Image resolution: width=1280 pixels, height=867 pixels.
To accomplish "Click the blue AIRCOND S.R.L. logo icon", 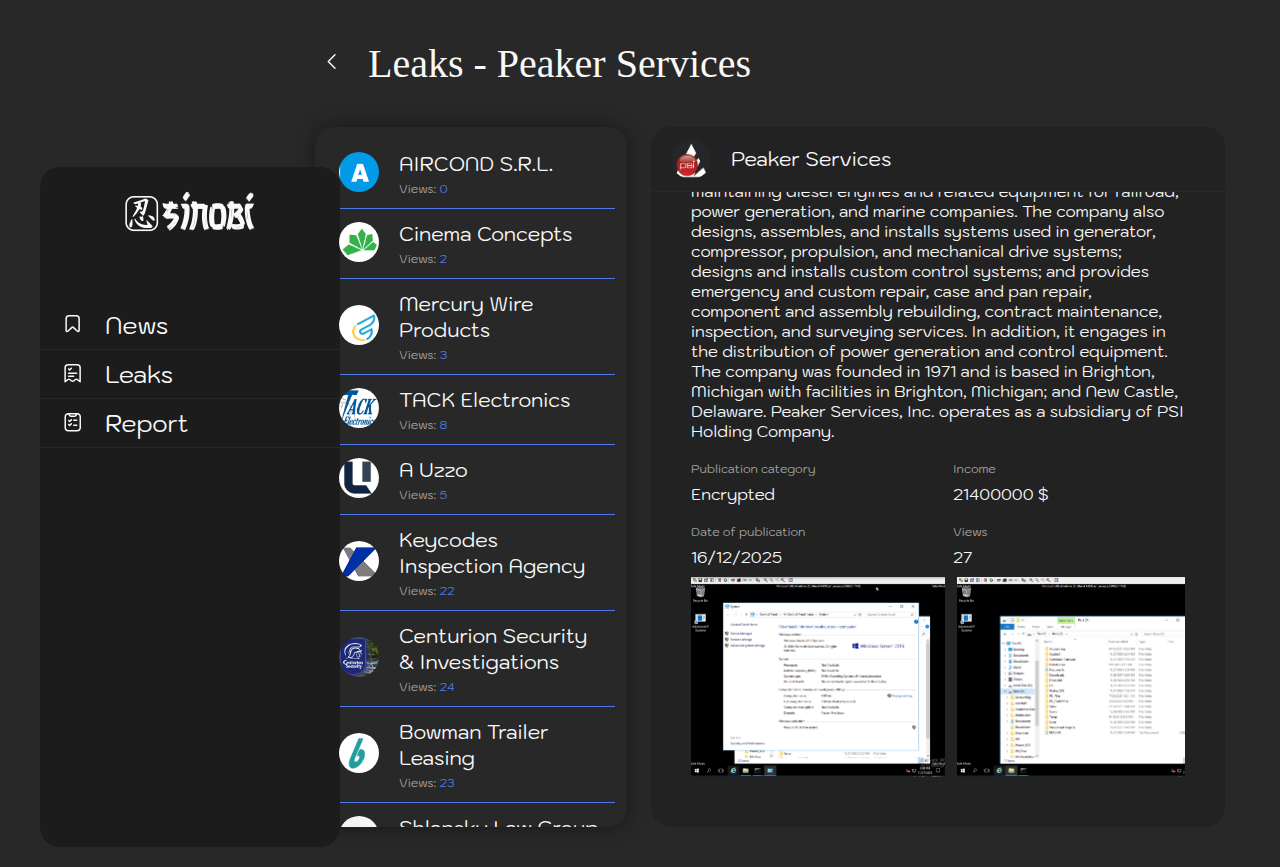I will 359,172.
